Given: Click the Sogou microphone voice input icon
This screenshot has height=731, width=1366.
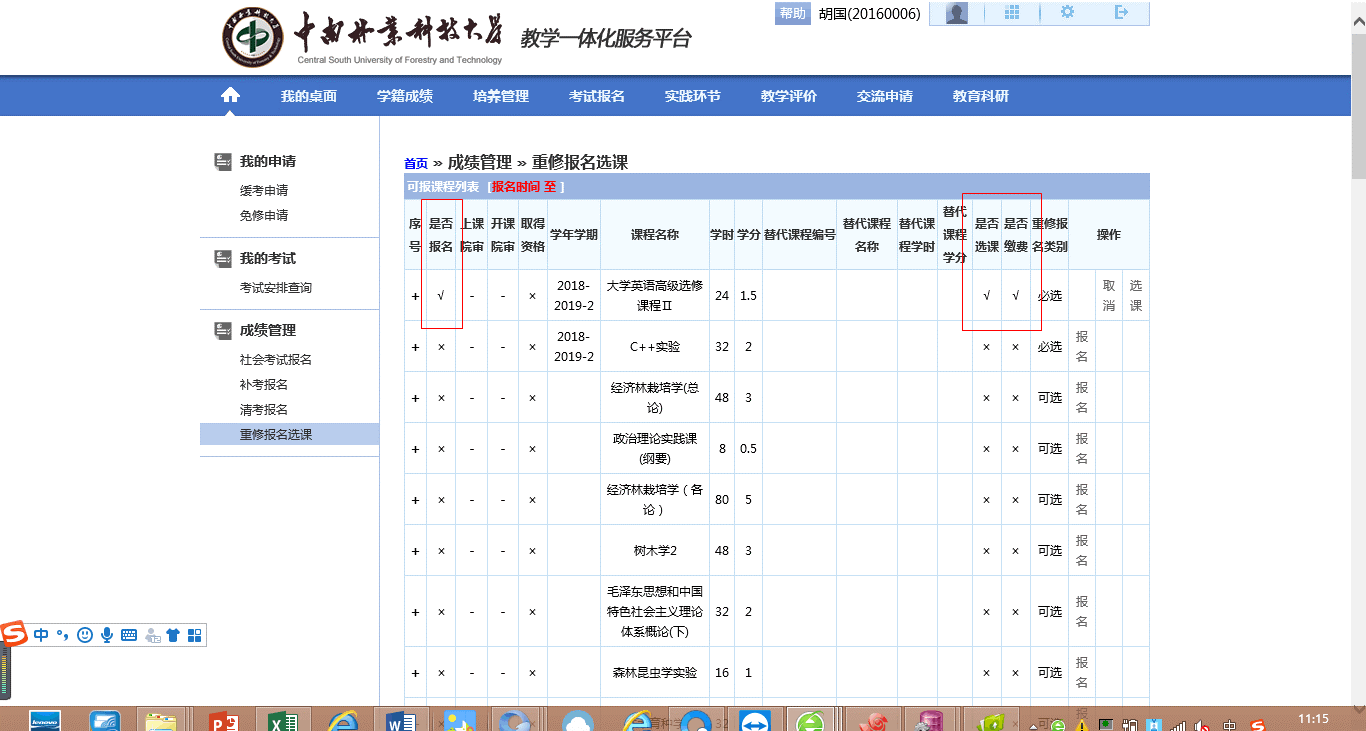Looking at the screenshot, I should point(107,635).
